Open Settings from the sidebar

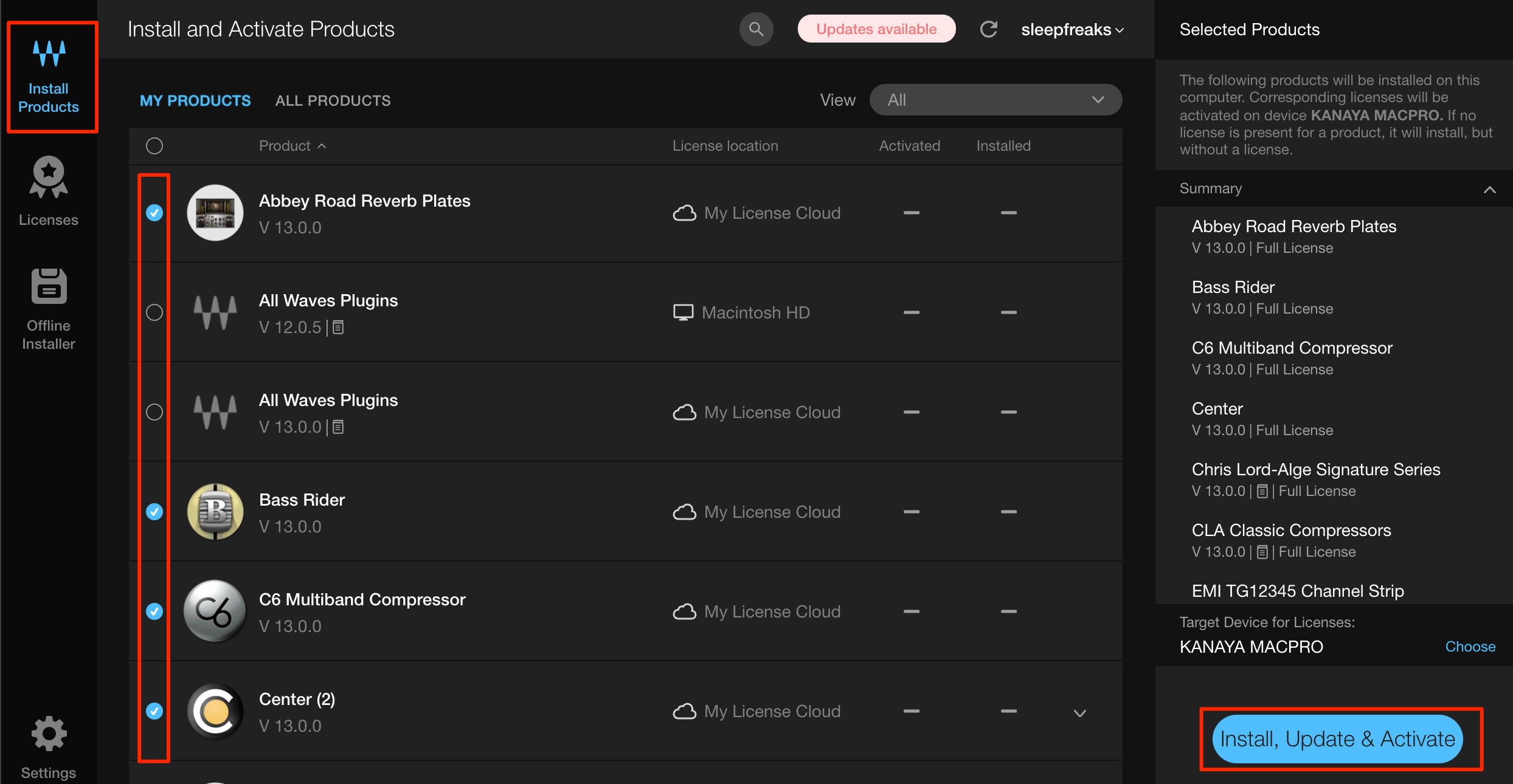tap(49, 747)
